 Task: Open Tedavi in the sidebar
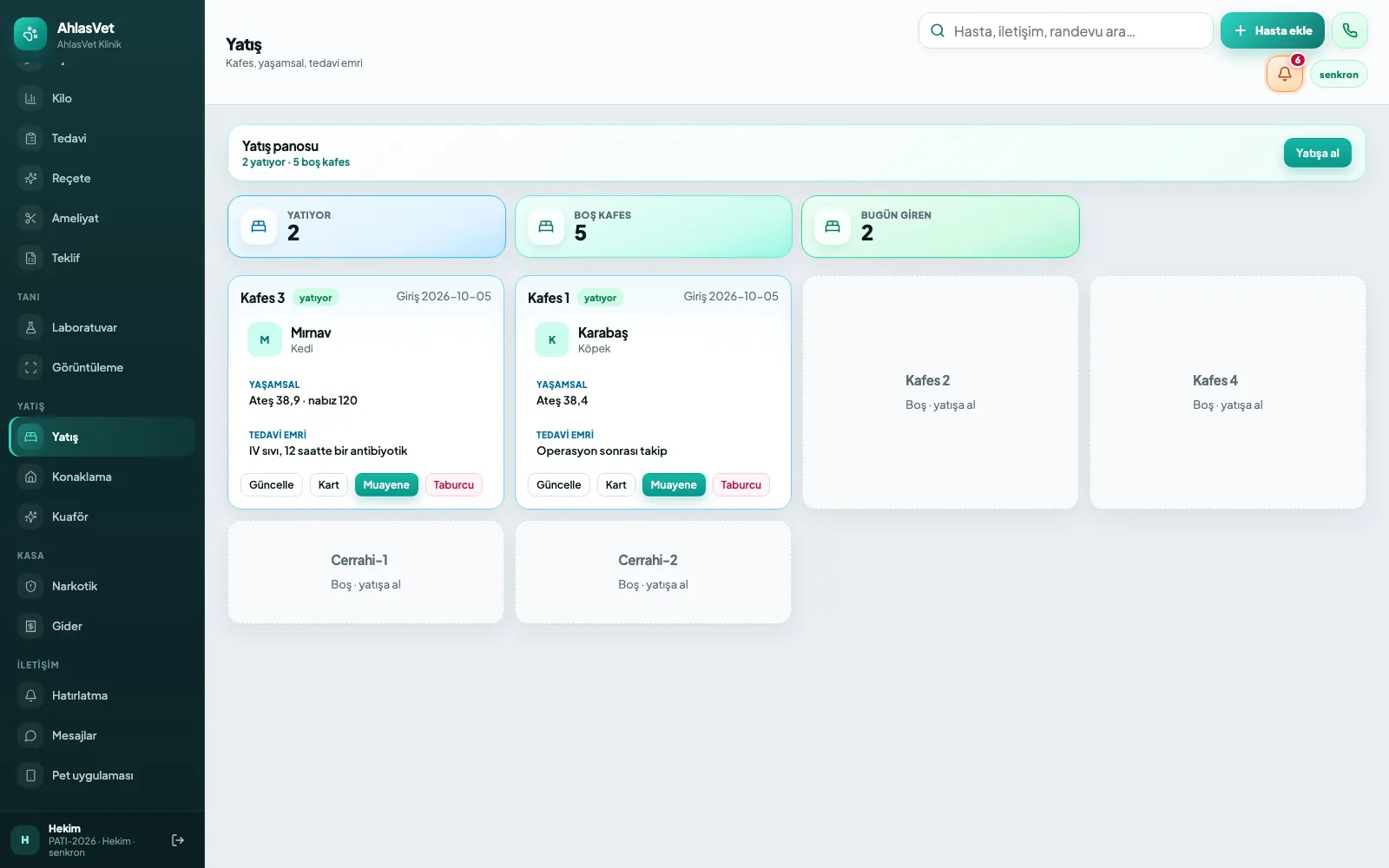tap(102, 138)
